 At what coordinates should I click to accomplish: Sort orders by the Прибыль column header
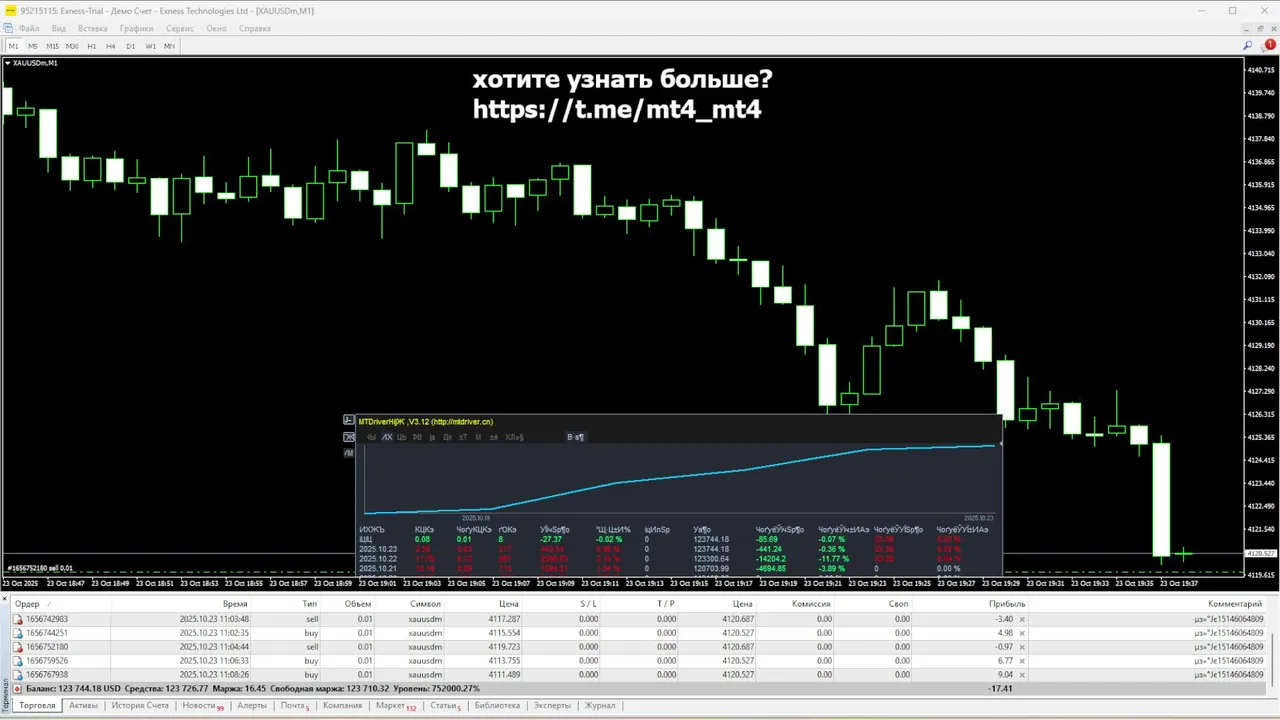click(1007, 604)
